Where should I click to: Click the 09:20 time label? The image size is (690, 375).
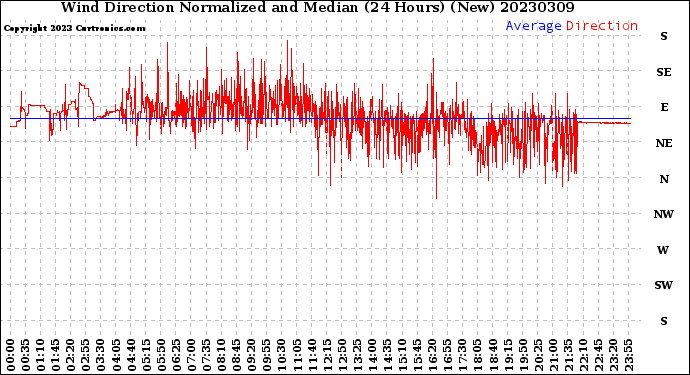click(x=252, y=356)
